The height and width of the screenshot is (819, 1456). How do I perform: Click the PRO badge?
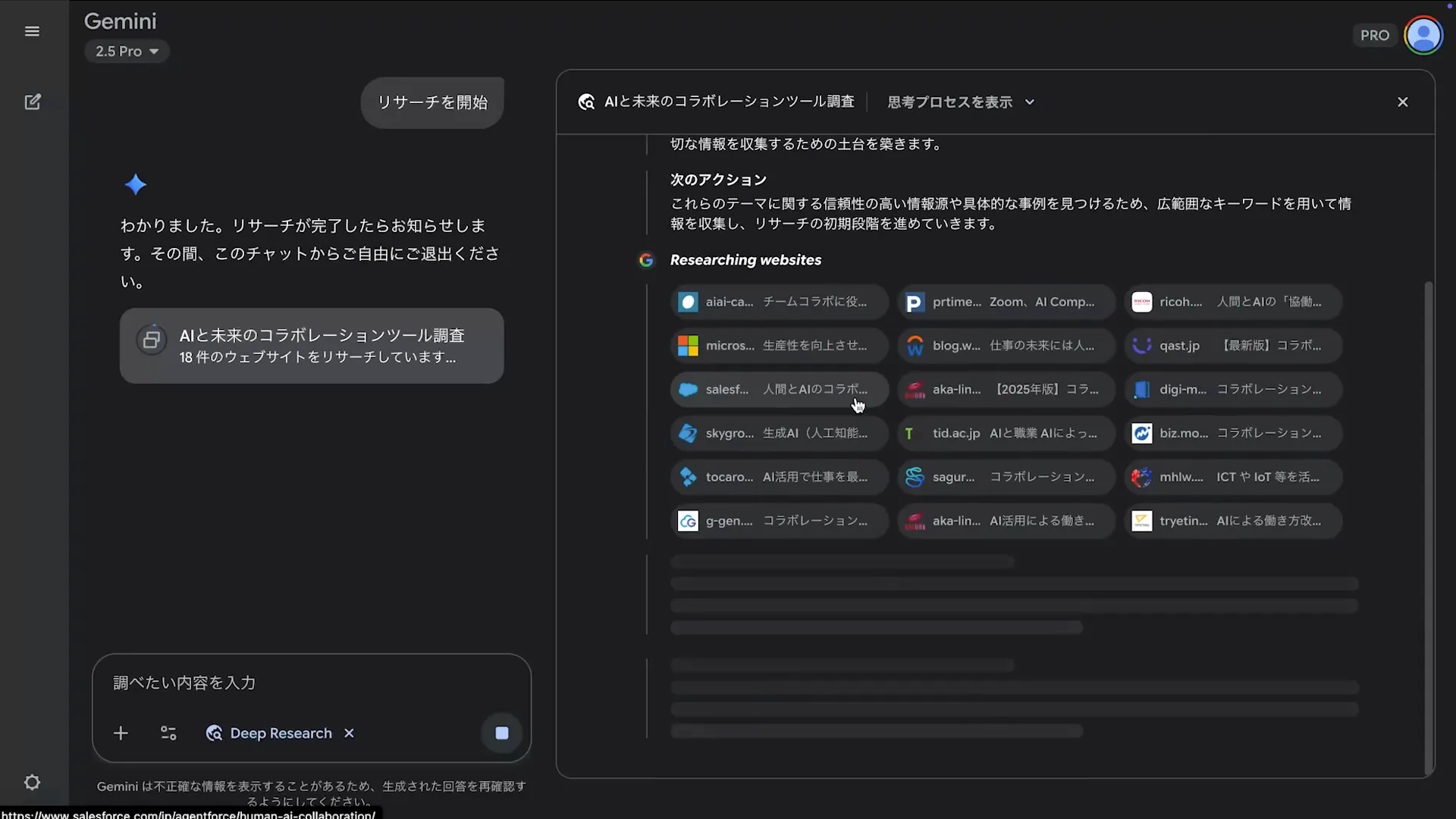tap(1375, 35)
